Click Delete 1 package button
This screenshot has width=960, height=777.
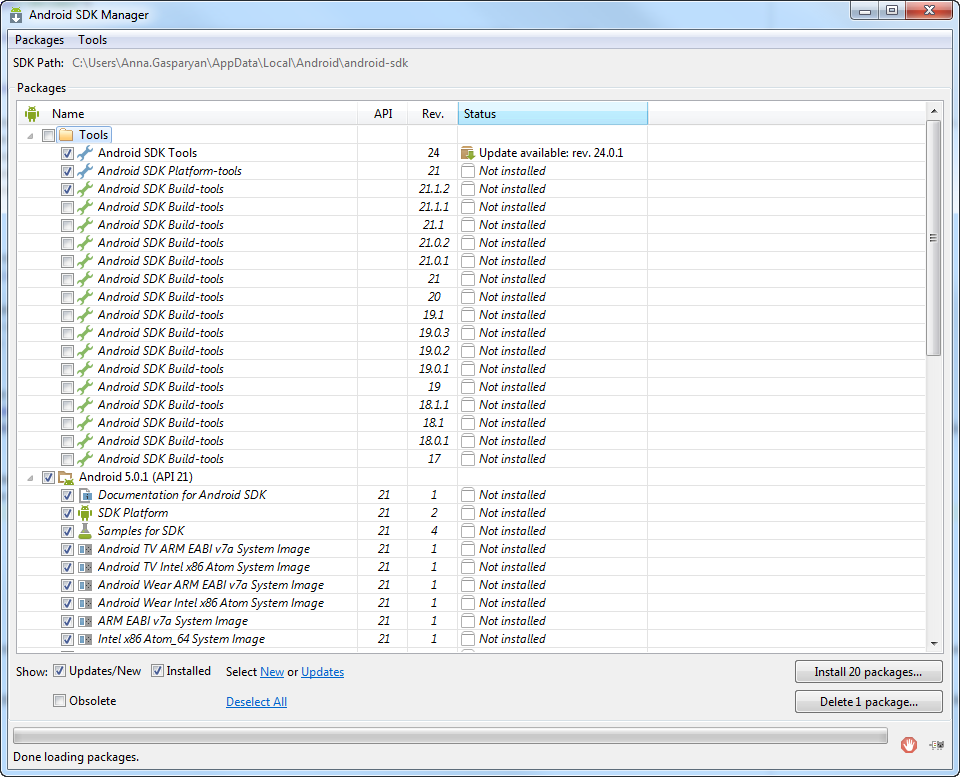pyautogui.click(x=868, y=702)
